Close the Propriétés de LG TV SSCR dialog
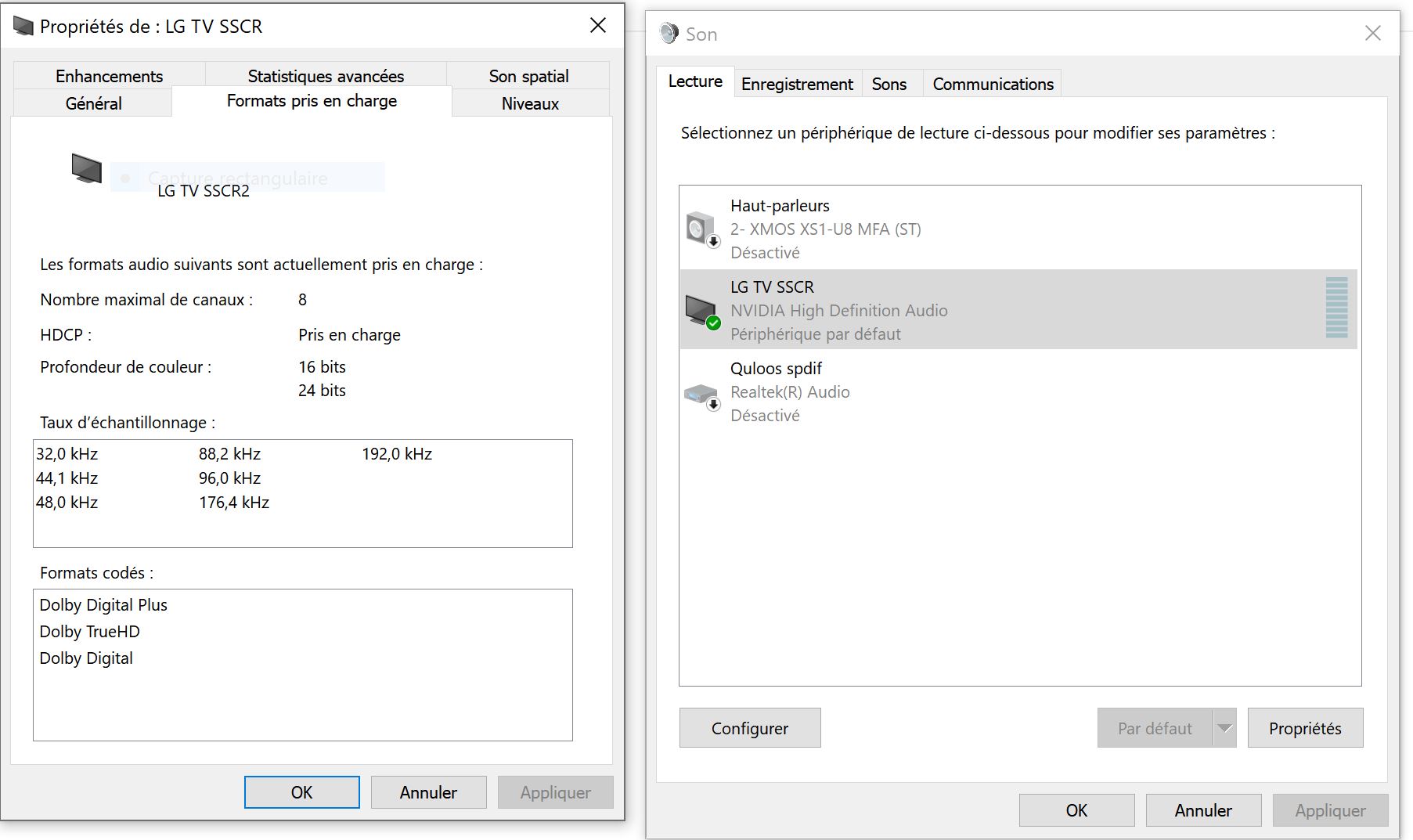This screenshot has height=840, width=1413. (598, 26)
